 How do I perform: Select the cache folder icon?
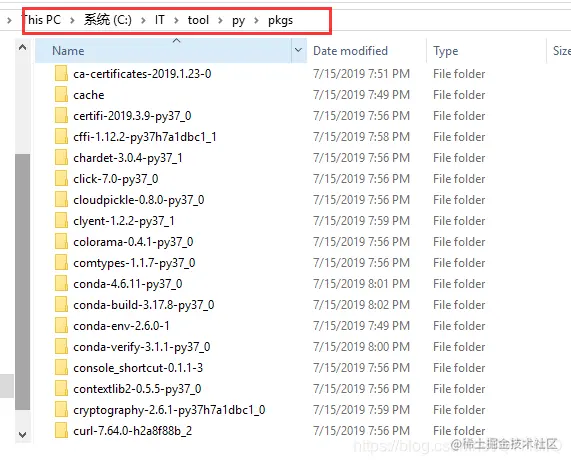(x=61, y=95)
